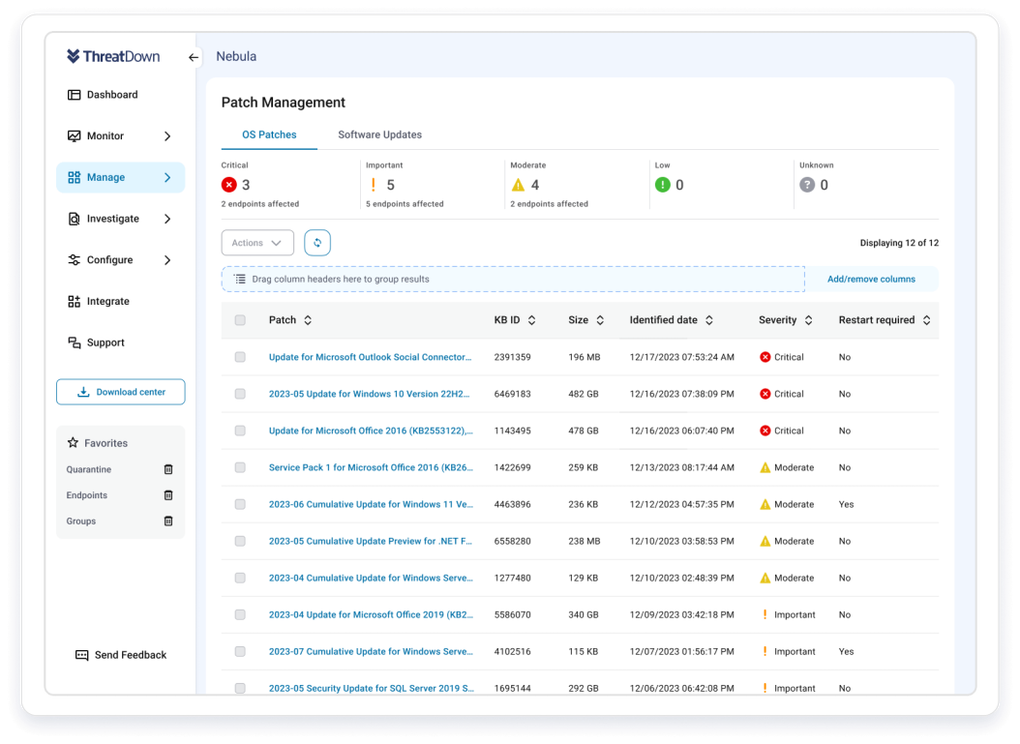Screen dimensions: 1020x744
Task: Select checkbox for Service Pack 1 Office 2016
Action: pos(240,468)
